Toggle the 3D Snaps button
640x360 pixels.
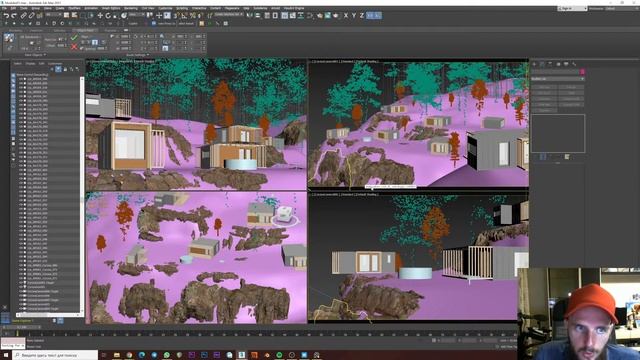pos(176,16)
